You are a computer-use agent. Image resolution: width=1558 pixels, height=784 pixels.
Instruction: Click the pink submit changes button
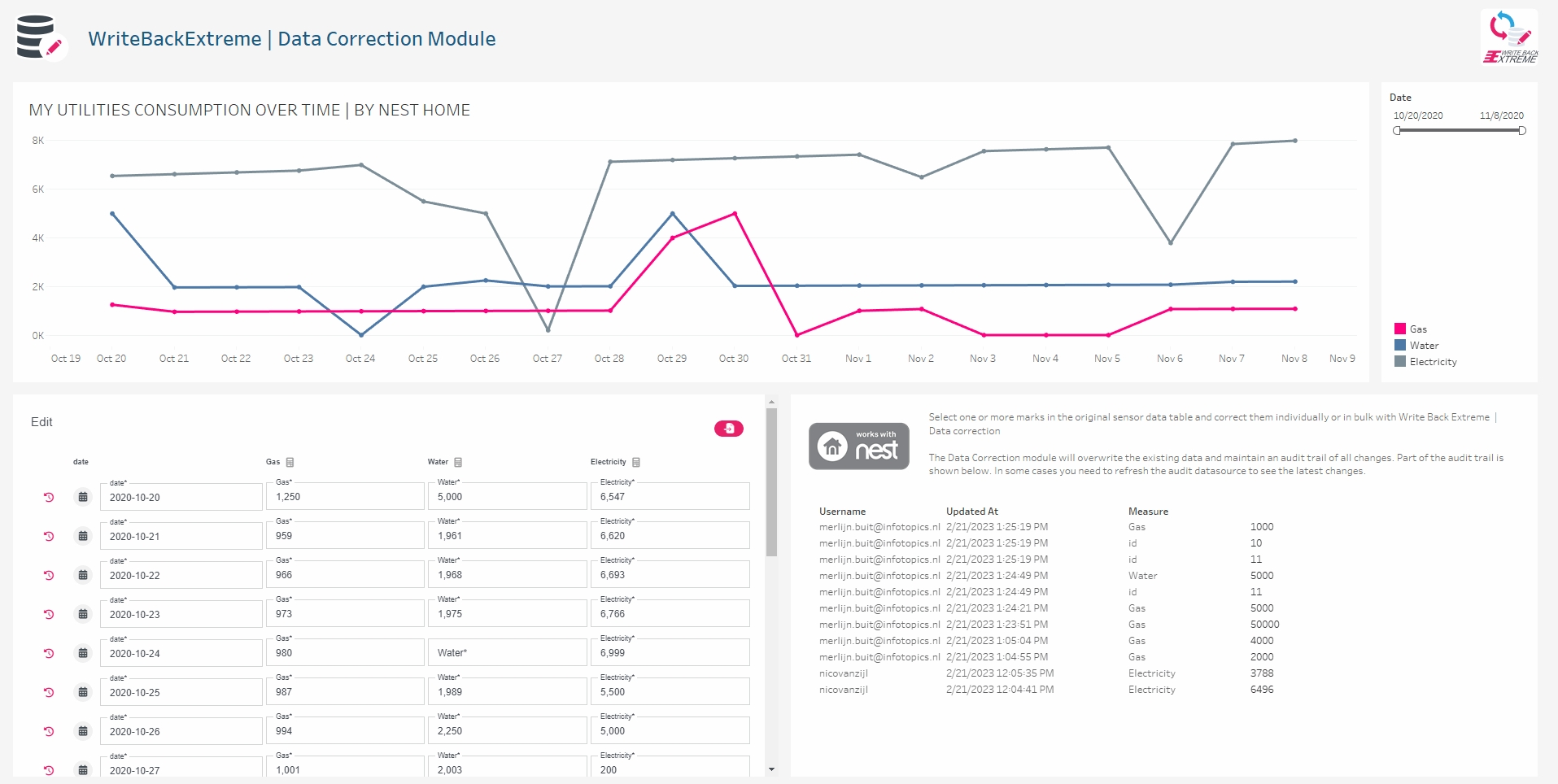pos(728,429)
